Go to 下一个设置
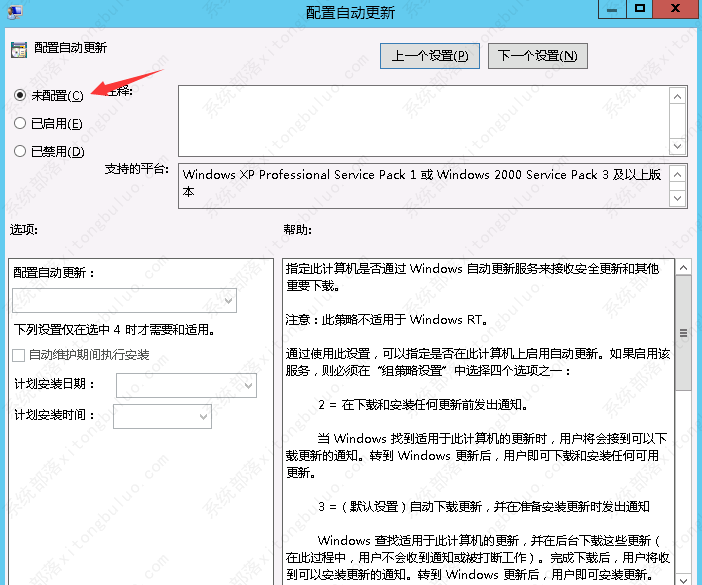The width and height of the screenshot is (702, 585). [x=537, y=55]
